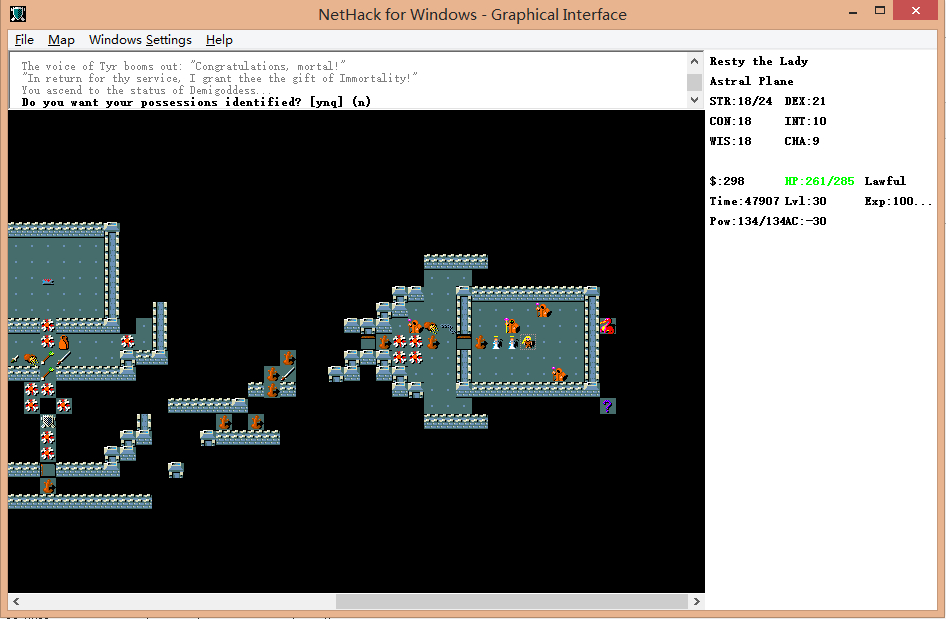
Task: Open the Help menu
Action: click(219, 40)
